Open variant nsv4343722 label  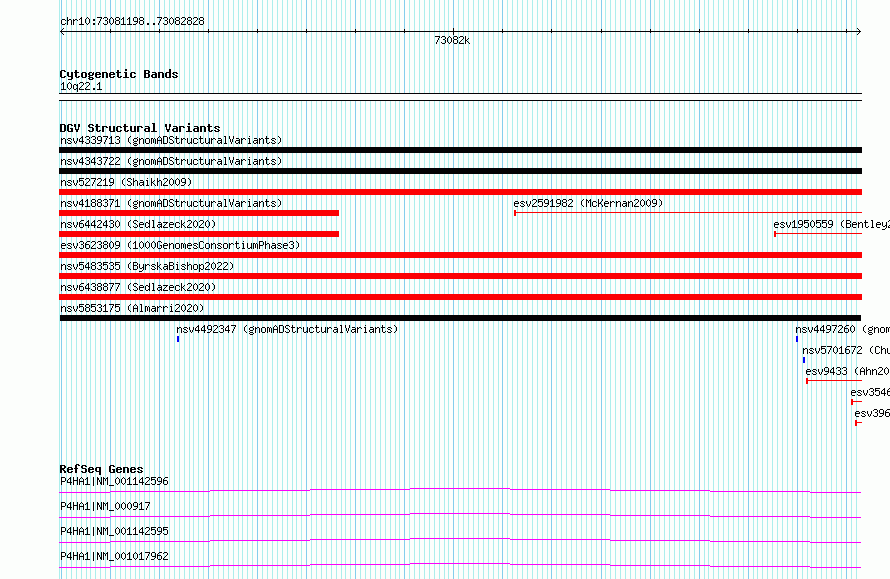click(171, 161)
